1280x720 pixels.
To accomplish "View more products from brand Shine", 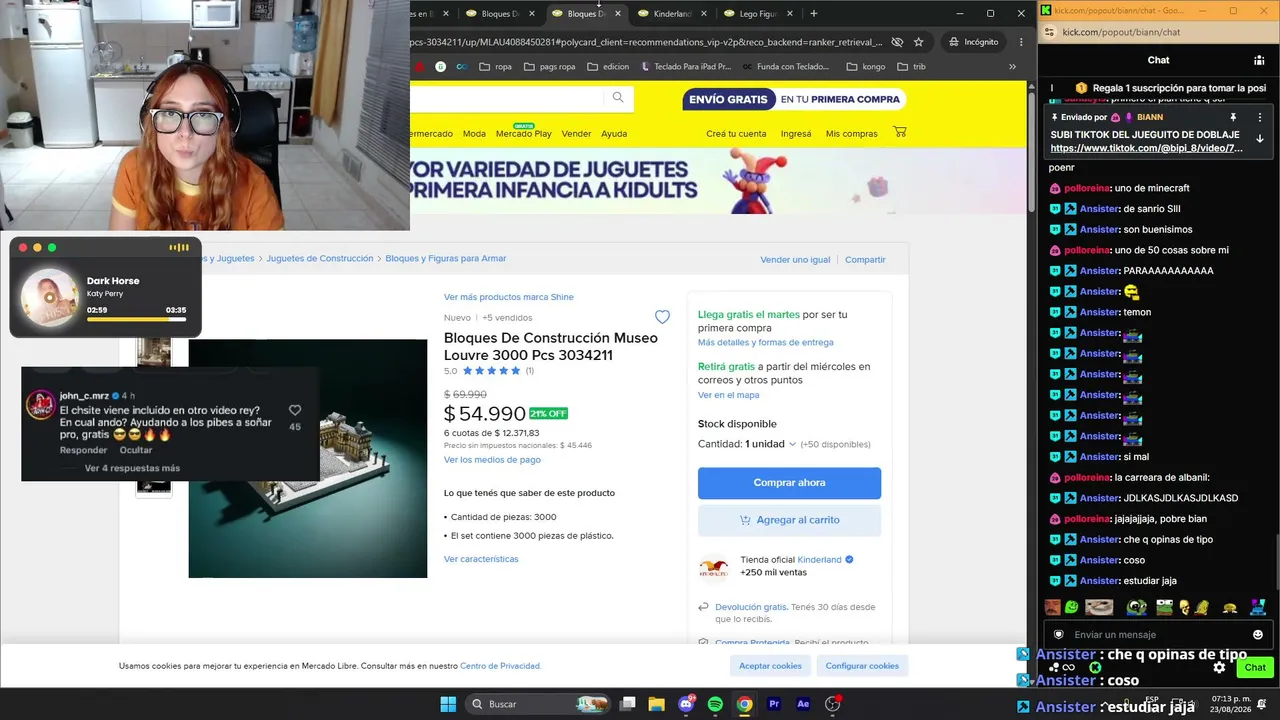I will [509, 297].
